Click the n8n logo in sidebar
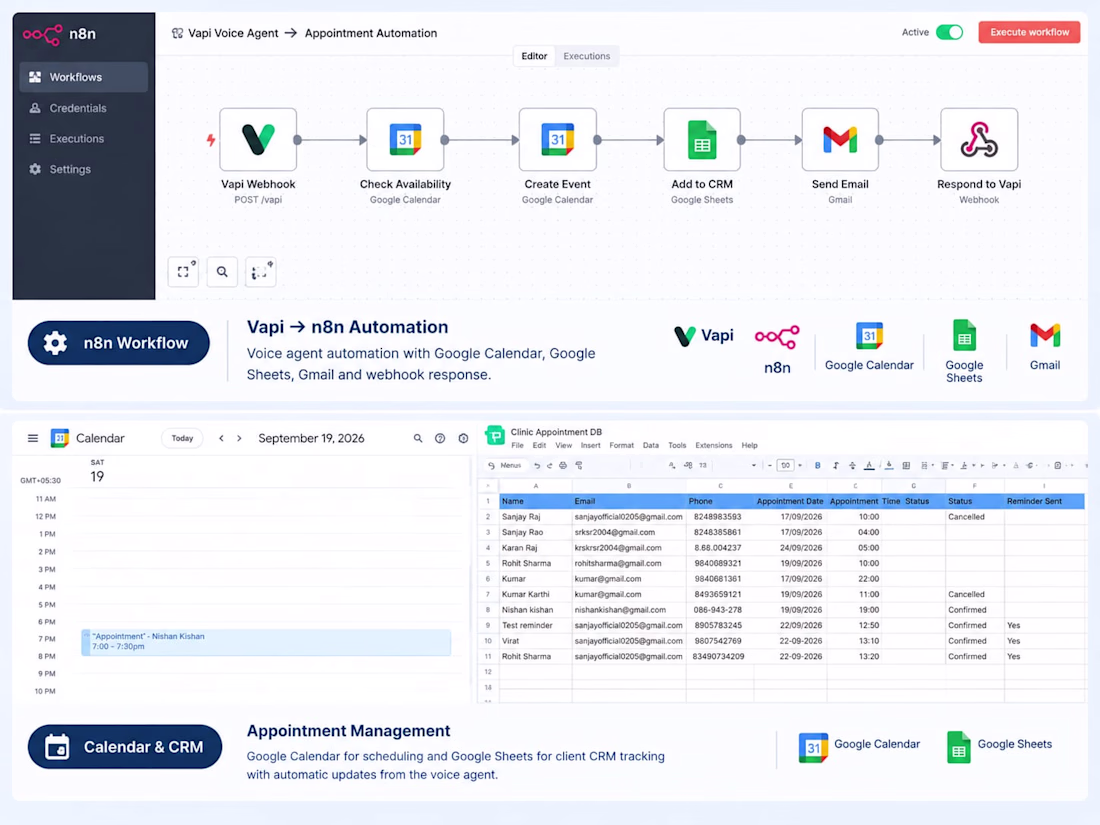Image resolution: width=1100 pixels, height=825 pixels. point(43,34)
